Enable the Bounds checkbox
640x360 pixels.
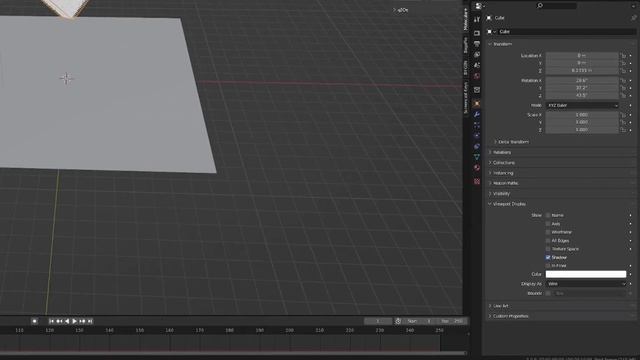click(548, 293)
